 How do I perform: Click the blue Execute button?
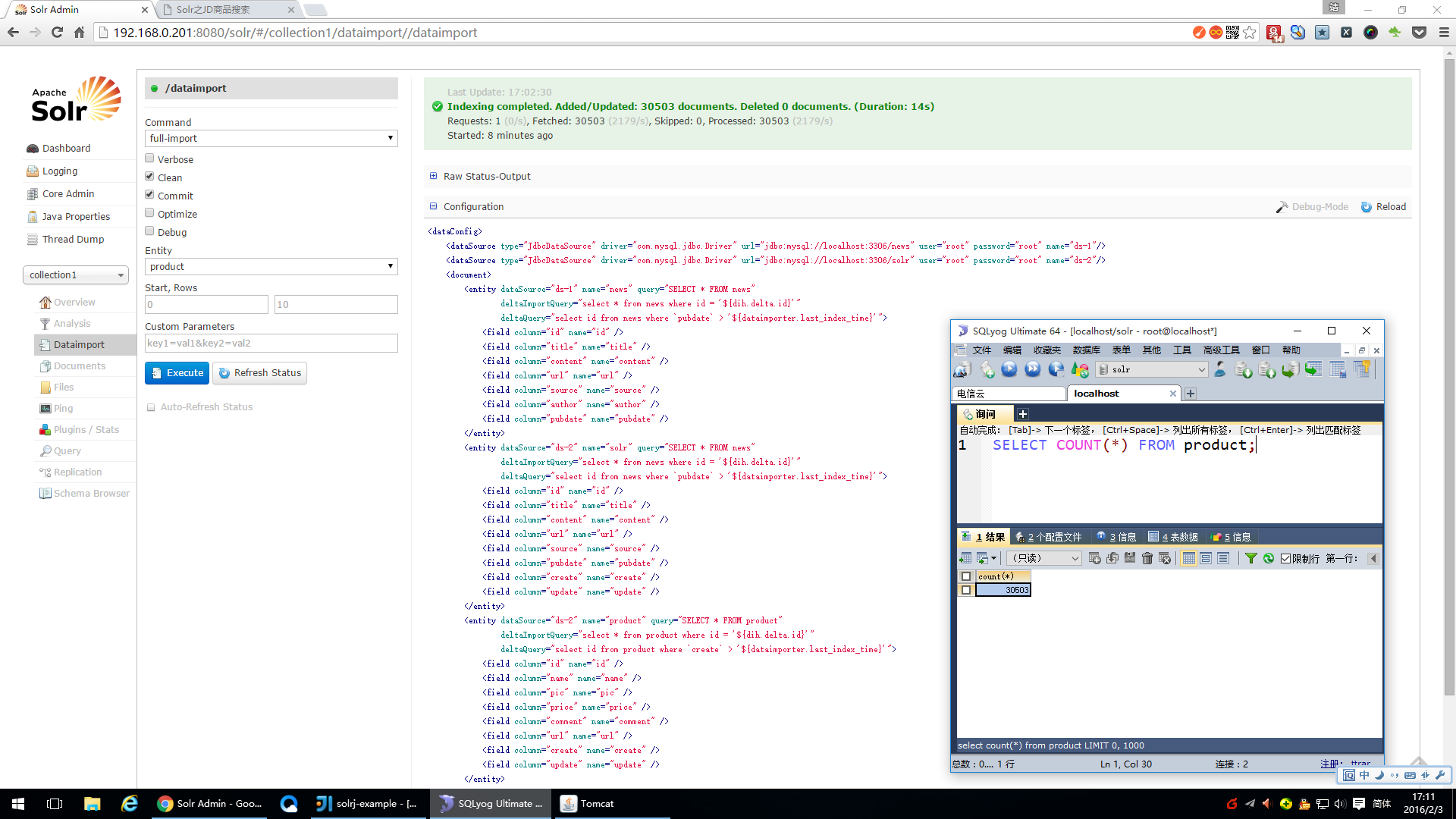point(177,372)
